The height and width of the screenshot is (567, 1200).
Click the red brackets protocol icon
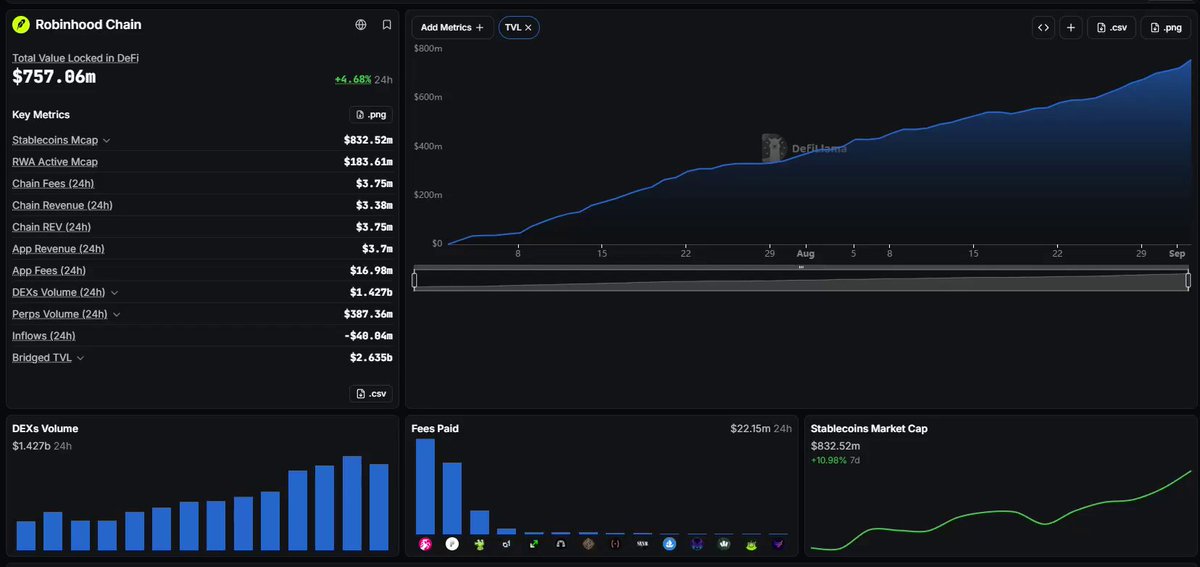coord(615,544)
